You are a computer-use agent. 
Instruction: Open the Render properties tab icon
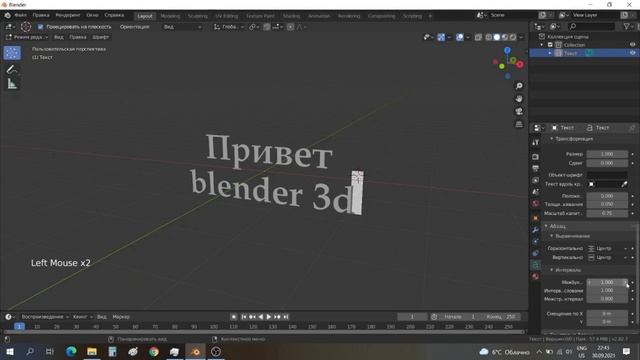[536, 157]
